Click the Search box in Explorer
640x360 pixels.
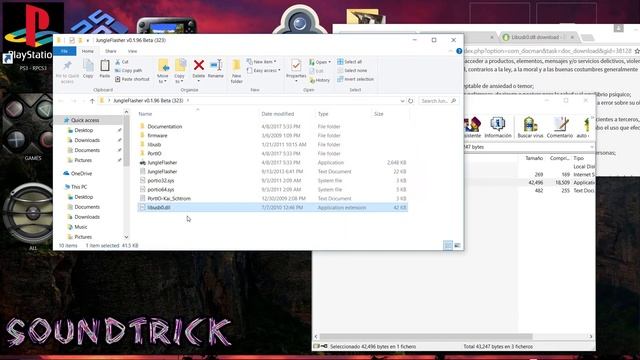pos(438,101)
